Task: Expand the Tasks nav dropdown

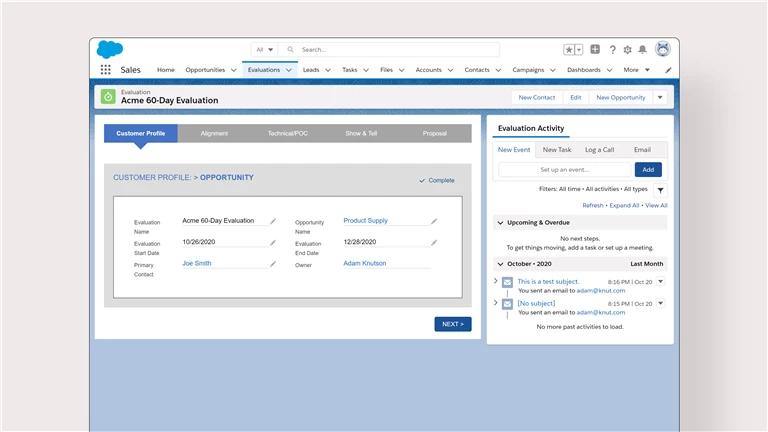Action: [x=365, y=70]
